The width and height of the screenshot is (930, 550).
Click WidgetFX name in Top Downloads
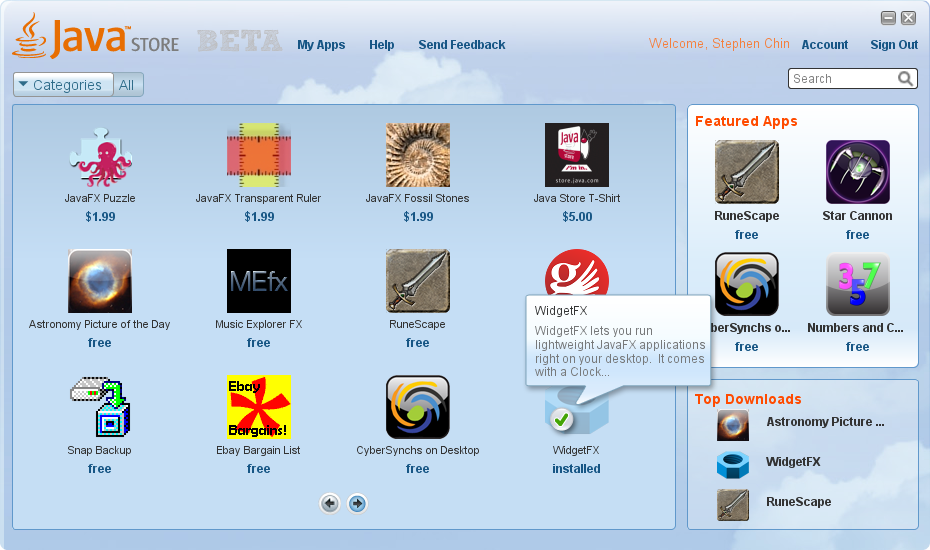click(793, 462)
